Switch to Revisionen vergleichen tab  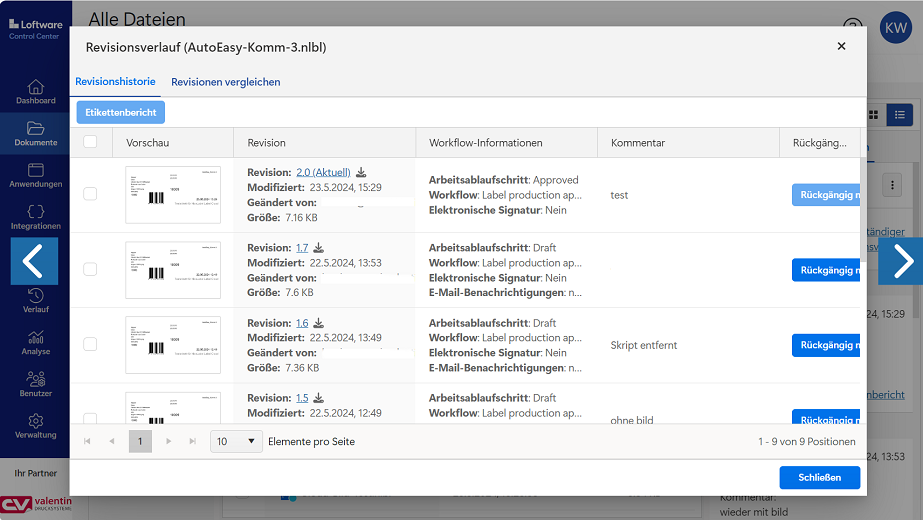click(x=225, y=82)
